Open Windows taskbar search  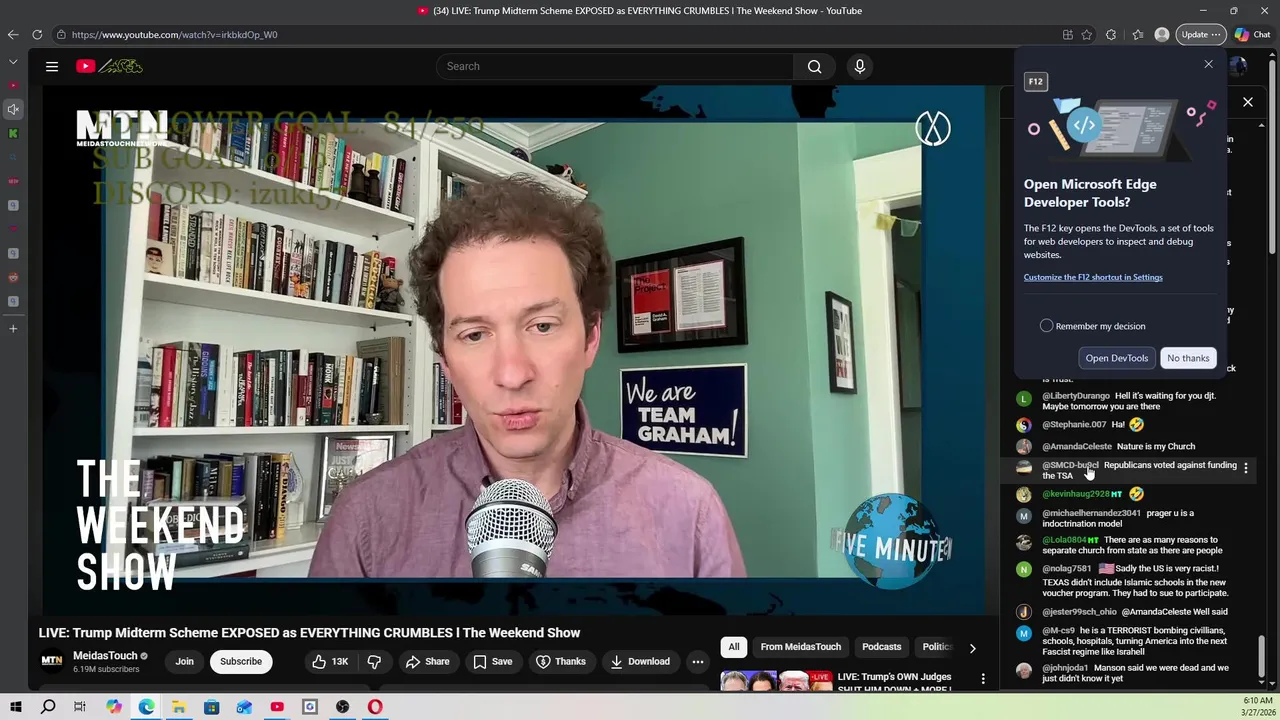click(x=48, y=707)
